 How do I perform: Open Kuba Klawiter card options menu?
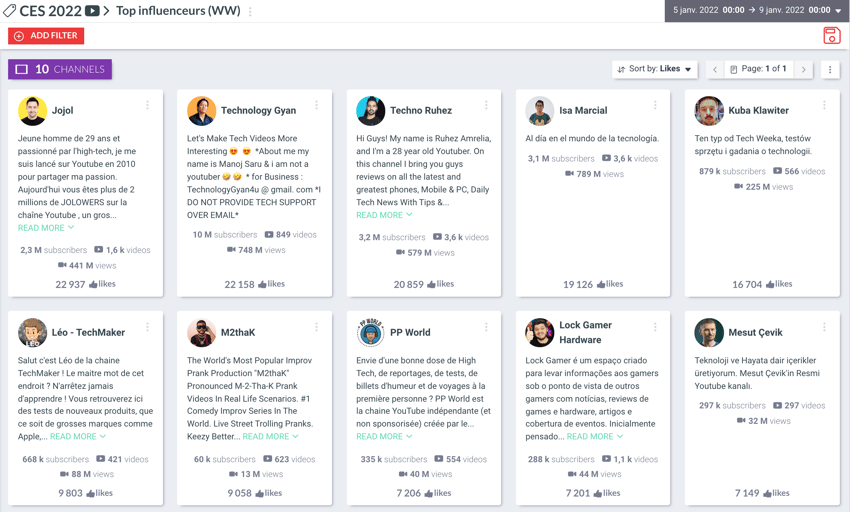pyautogui.click(x=825, y=105)
